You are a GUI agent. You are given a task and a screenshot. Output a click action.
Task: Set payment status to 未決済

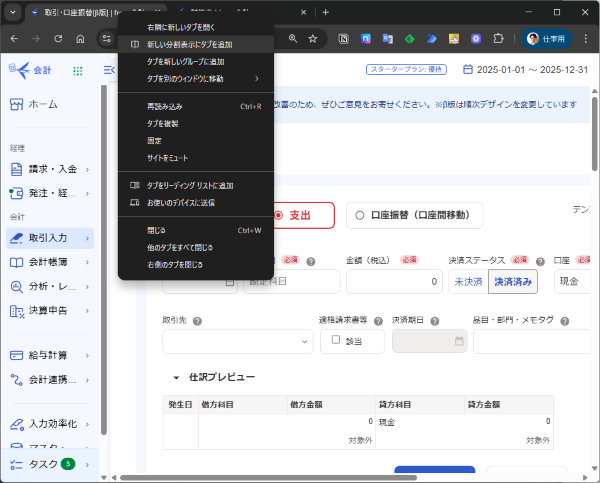pos(467,282)
